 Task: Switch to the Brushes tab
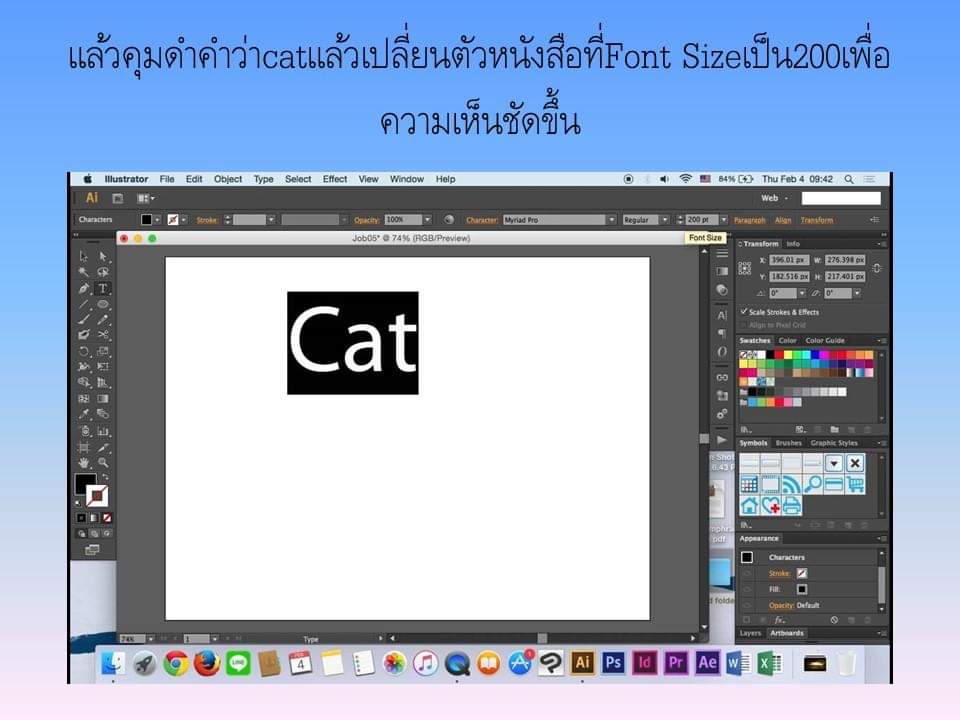point(789,443)
